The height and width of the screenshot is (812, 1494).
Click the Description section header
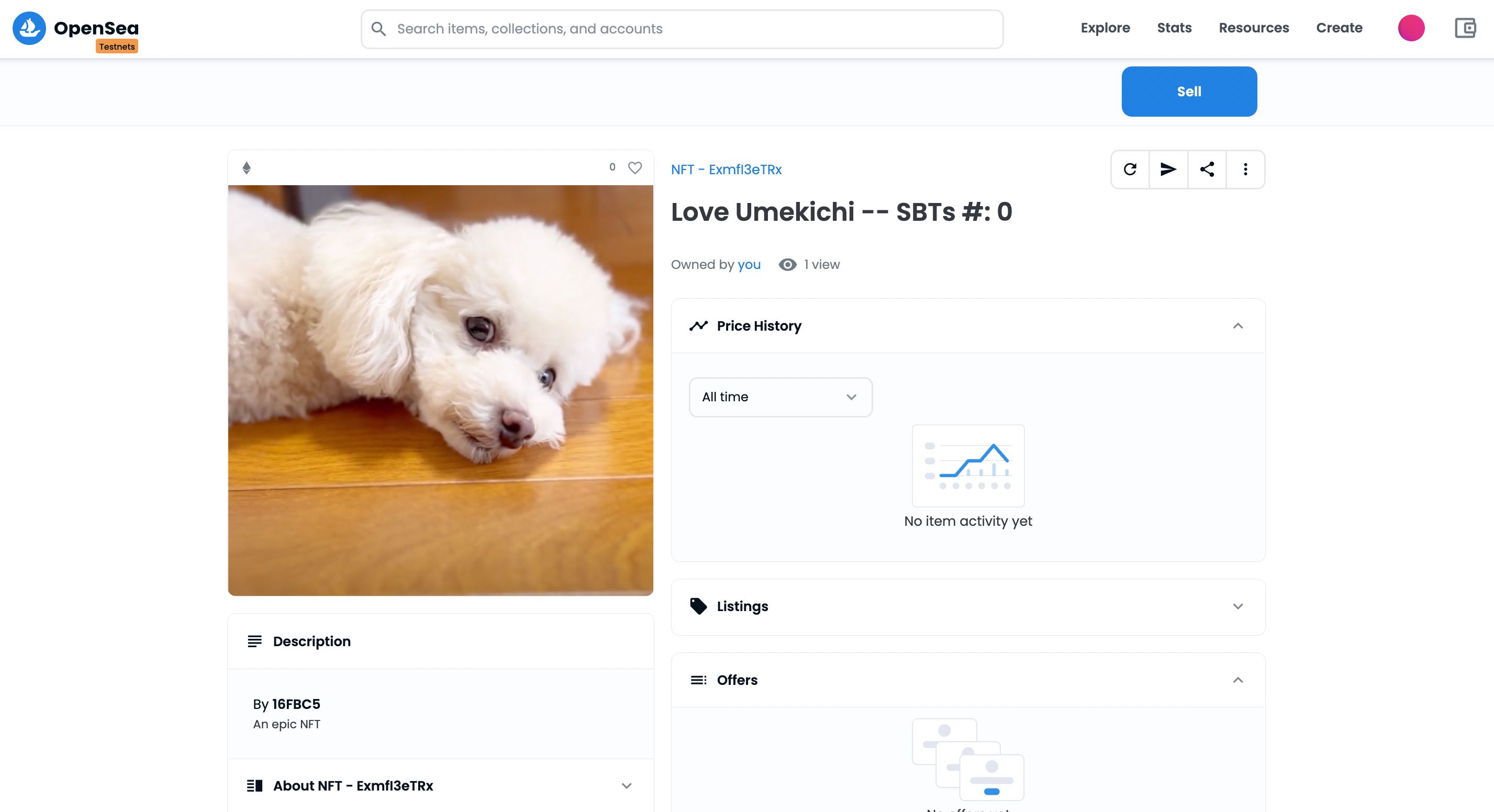pos(441,641)
